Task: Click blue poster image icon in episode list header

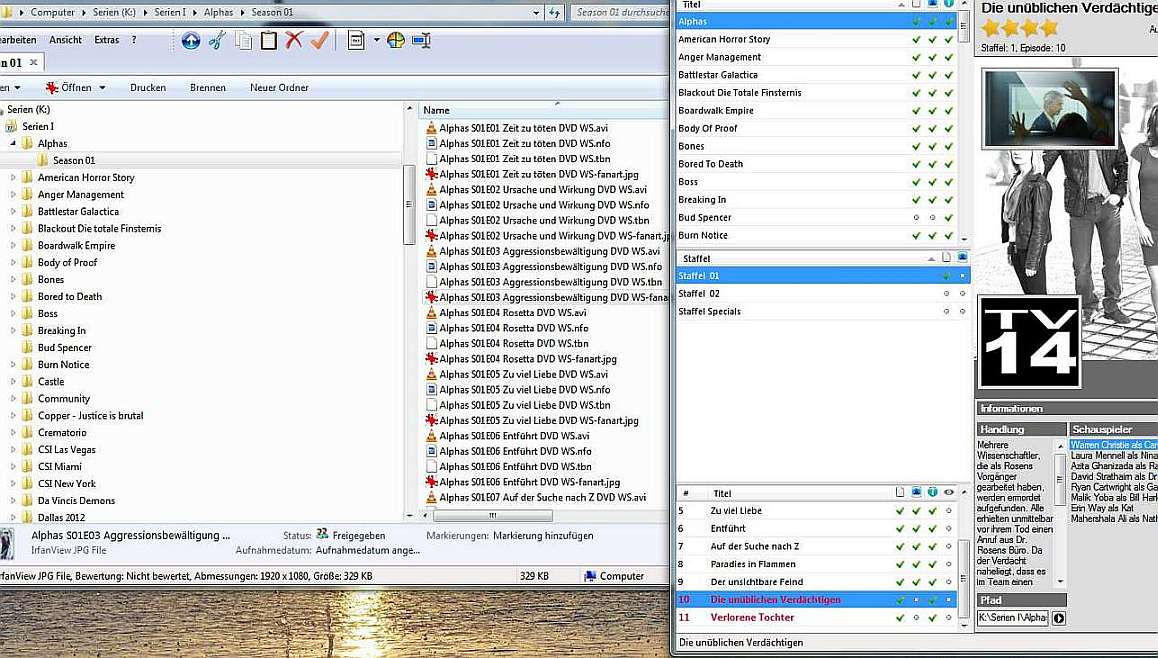Action: click(917, 493)
